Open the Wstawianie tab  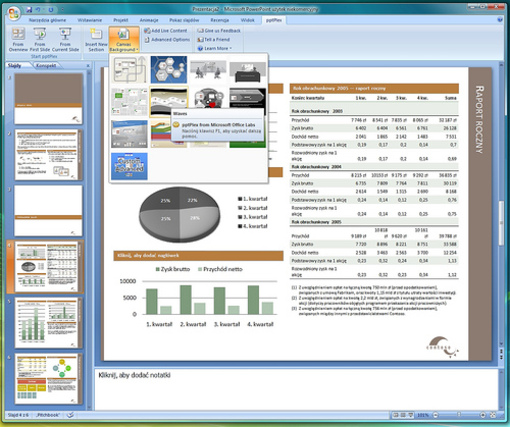tap(90, 20)
